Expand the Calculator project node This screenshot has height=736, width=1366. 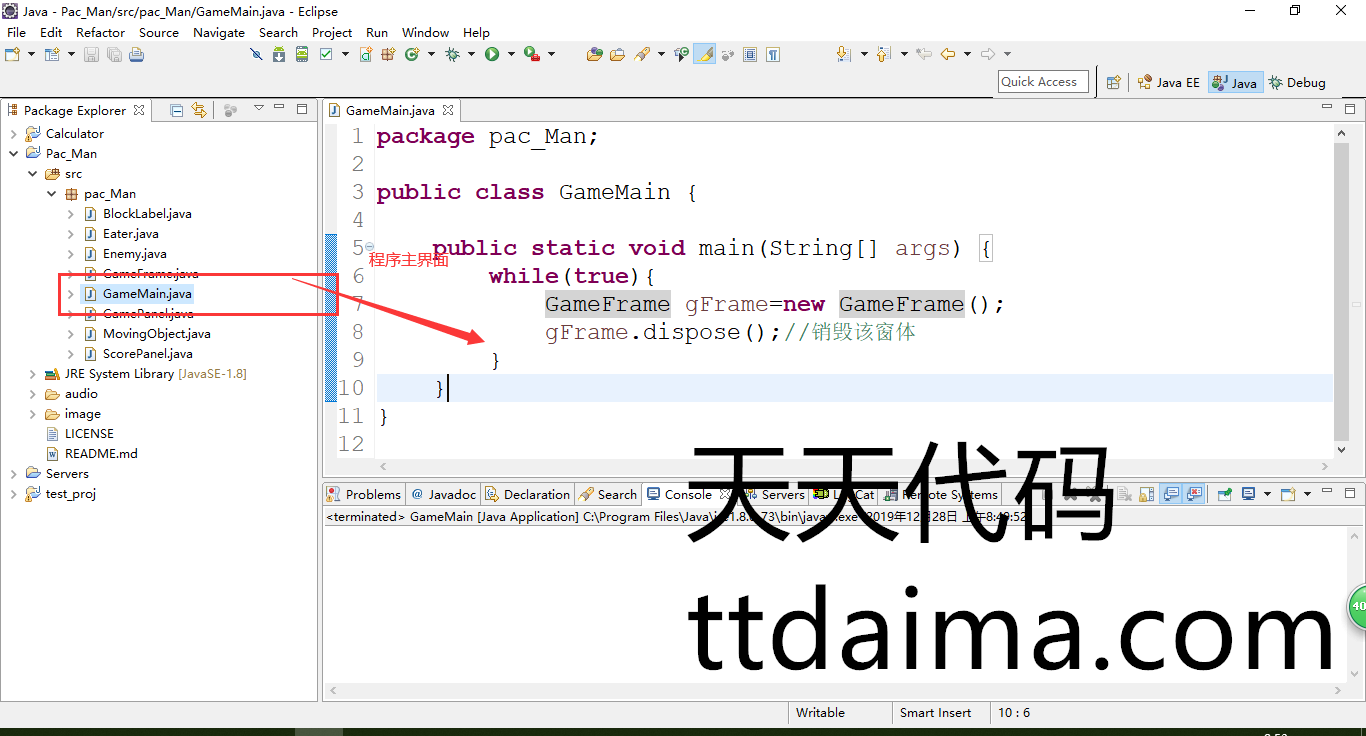coord(13,134)
